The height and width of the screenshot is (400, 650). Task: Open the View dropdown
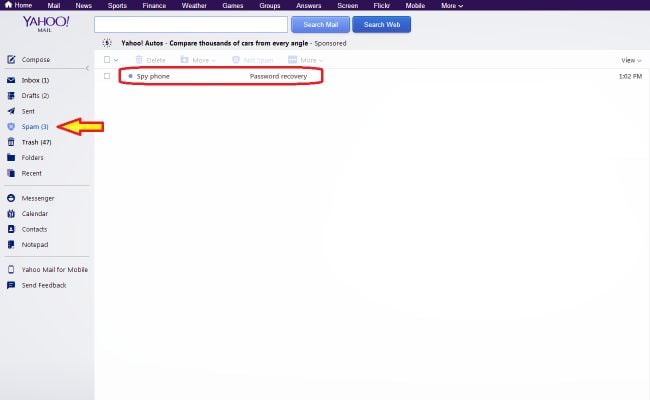(x=631, y=60)
